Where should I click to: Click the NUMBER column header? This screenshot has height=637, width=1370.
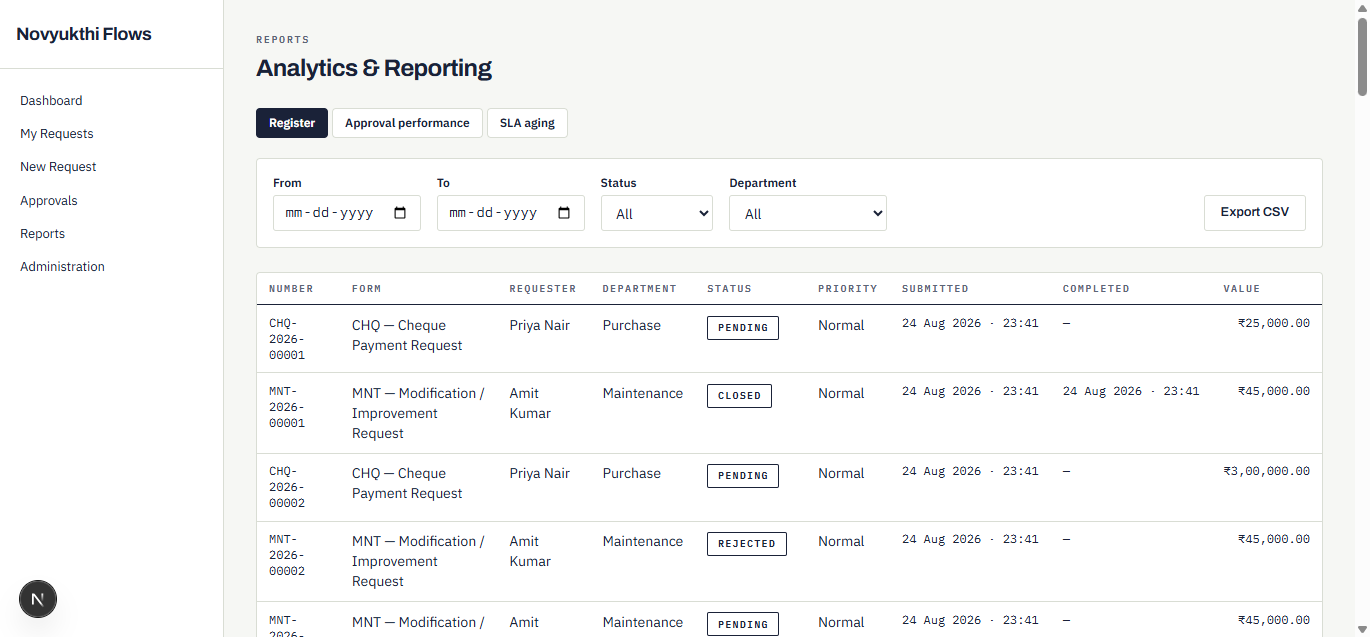pos(291,289)
